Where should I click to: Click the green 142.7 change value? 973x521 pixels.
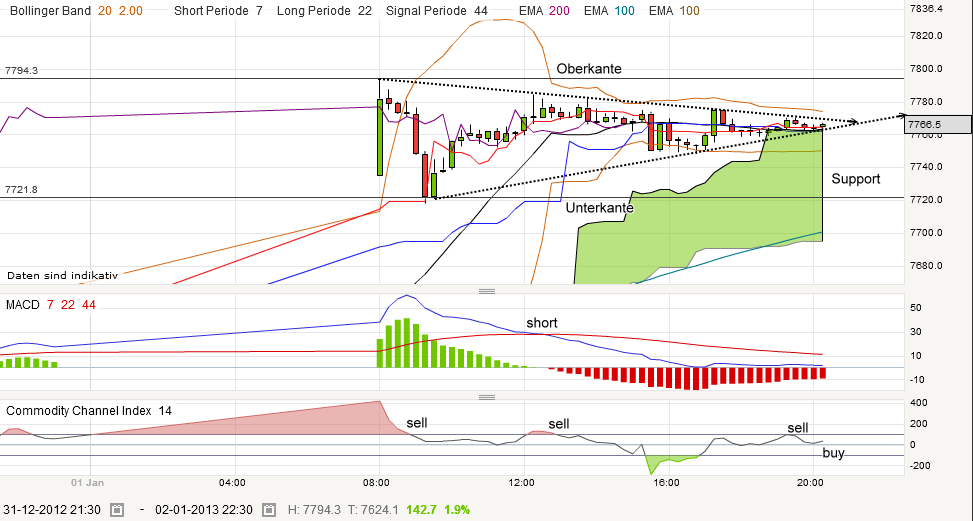421,510
